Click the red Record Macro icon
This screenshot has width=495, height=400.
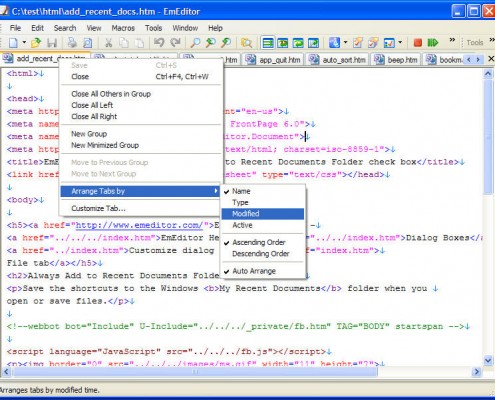point(418,43)
